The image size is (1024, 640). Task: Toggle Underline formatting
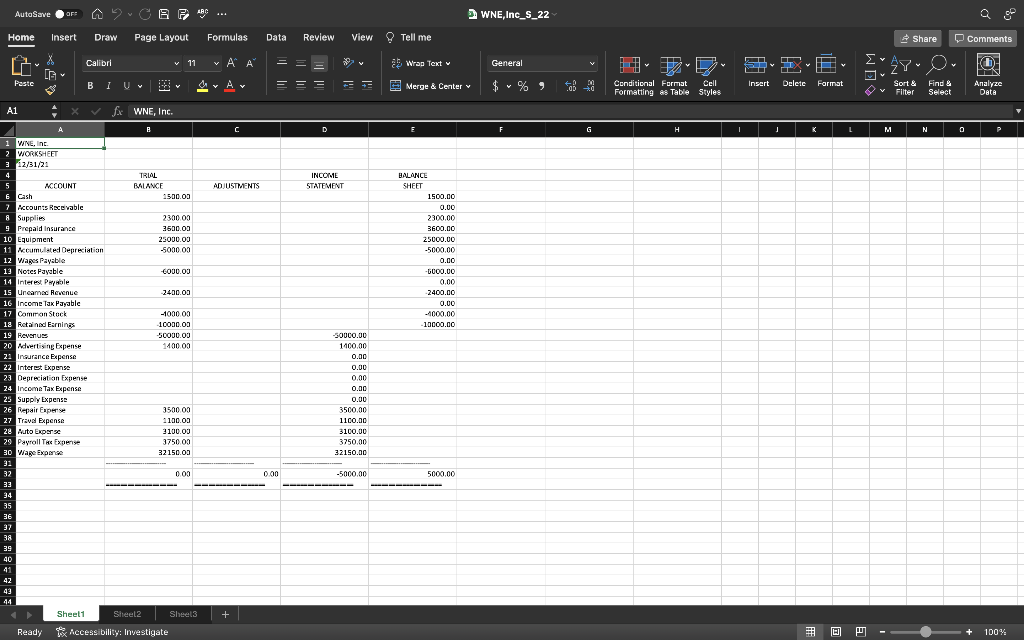coord(126,86)
